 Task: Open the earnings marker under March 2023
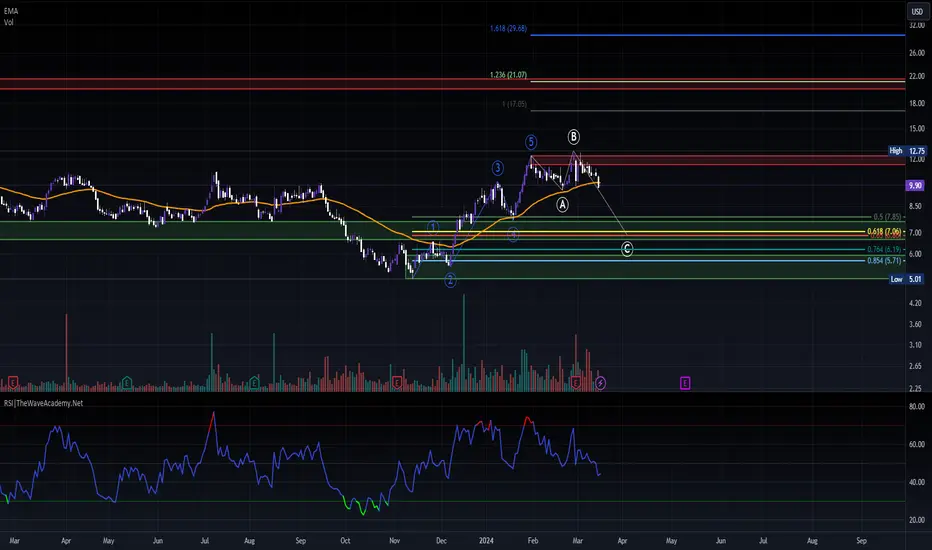click(13, 382)
